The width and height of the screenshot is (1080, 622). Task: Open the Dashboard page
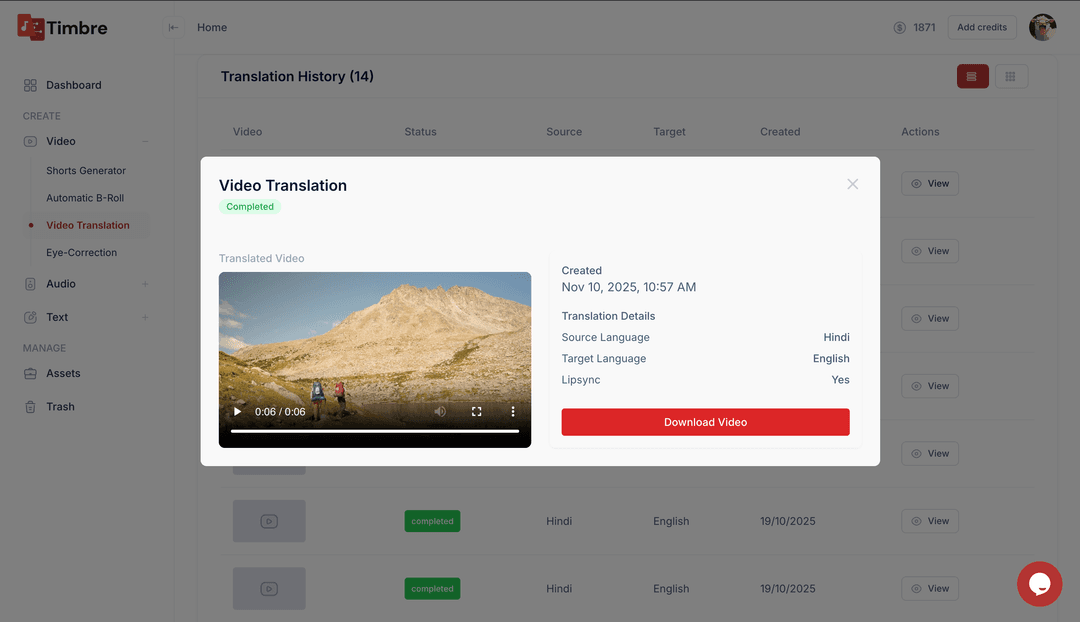click(73, 85)
